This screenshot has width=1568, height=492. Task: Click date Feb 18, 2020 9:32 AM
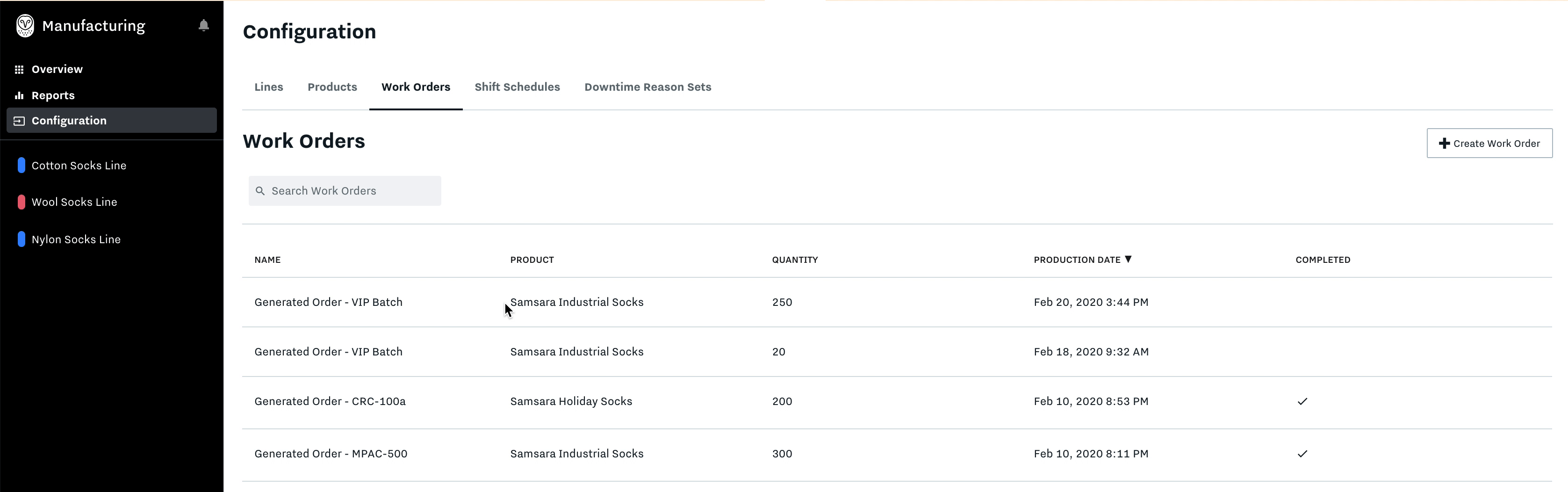pyautogui.click(x=1091, y=352)
